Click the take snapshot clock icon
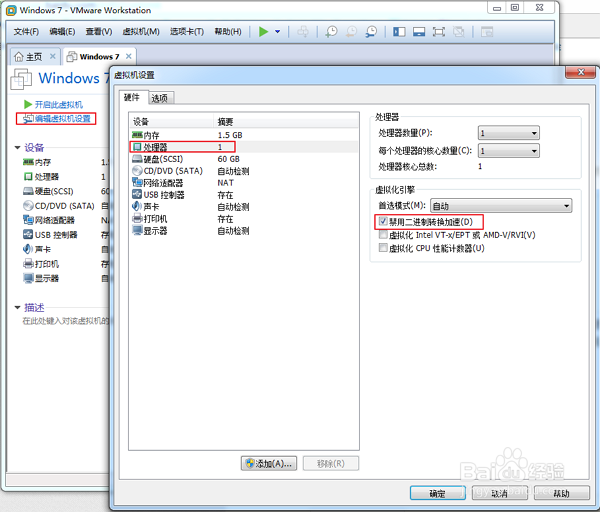600x512 pixels. [331, 32]
